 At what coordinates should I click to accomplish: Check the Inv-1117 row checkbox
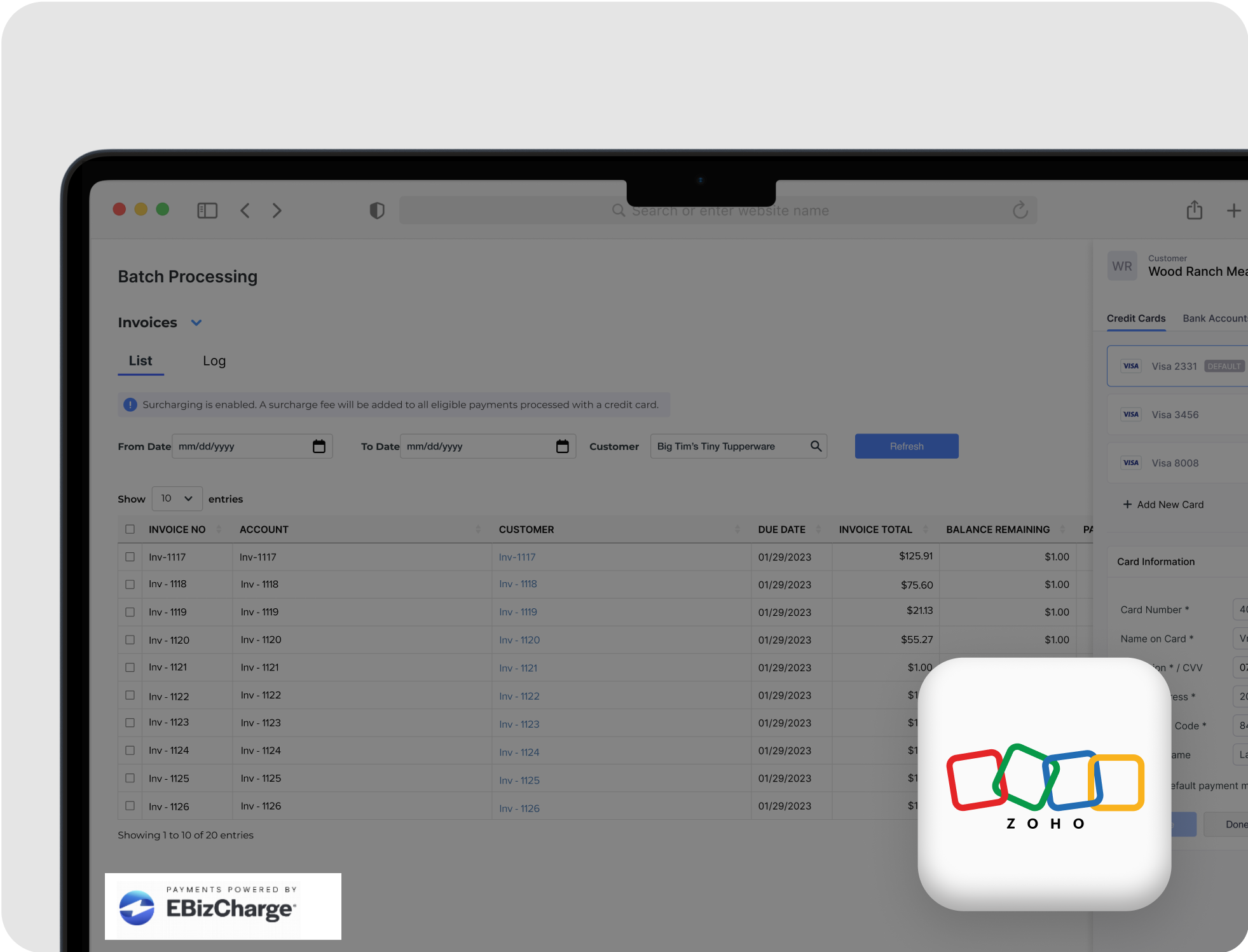(130, 557)
